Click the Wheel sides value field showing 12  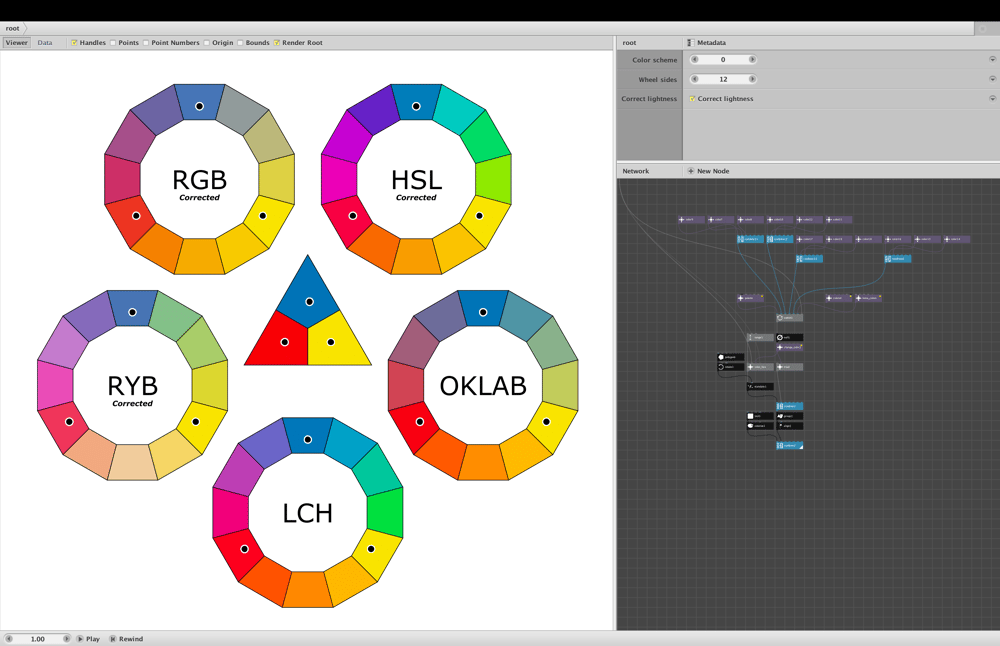click(723, 79)
